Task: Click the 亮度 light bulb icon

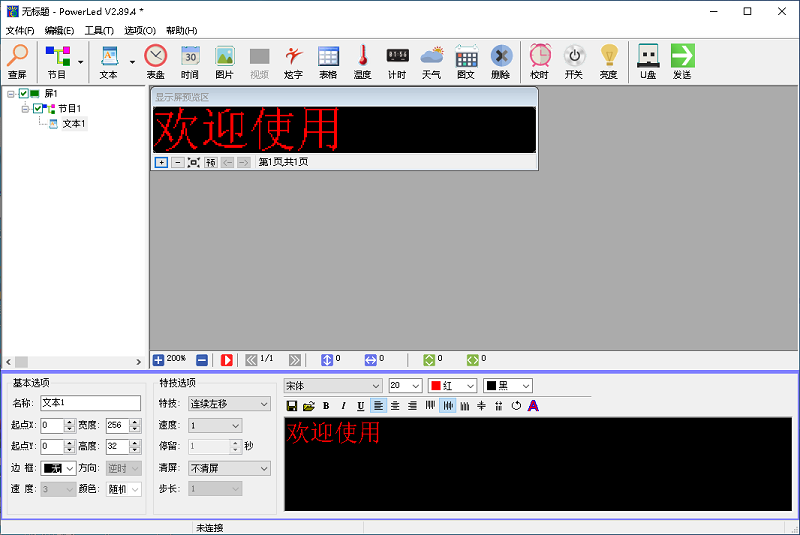Action: (608, 61)
